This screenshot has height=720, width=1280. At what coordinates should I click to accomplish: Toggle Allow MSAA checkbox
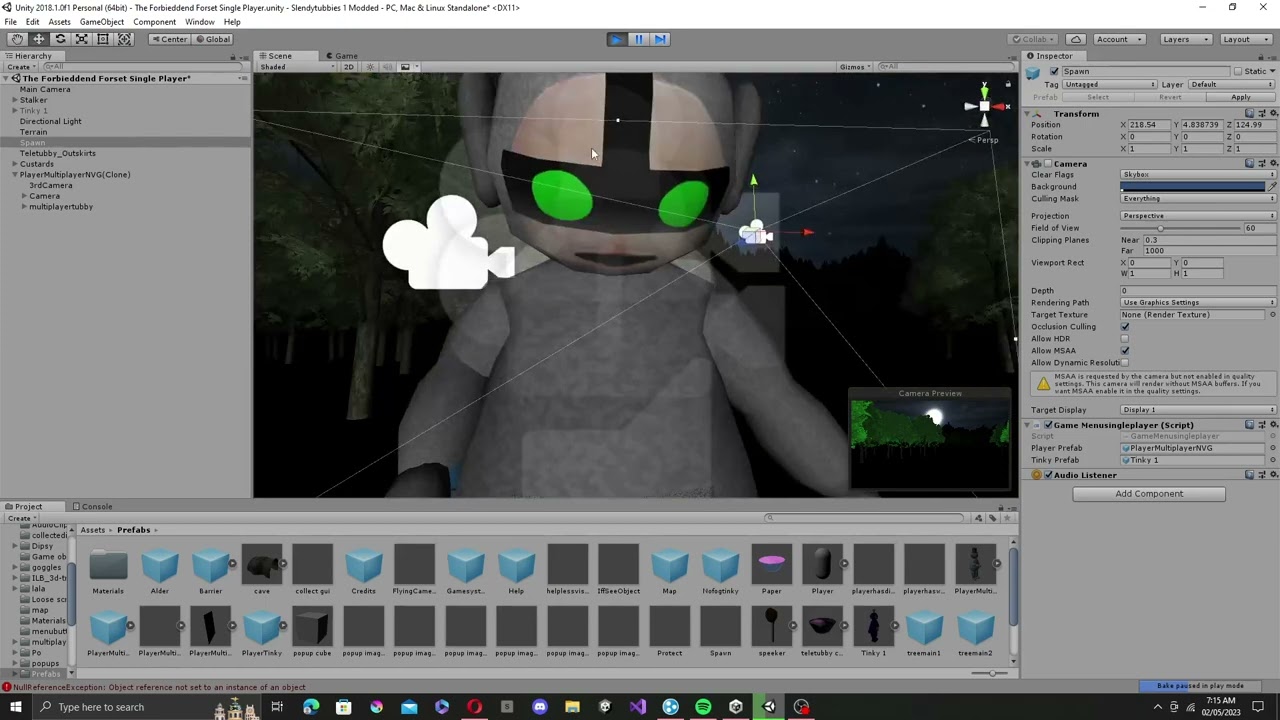pos(1125,351)
